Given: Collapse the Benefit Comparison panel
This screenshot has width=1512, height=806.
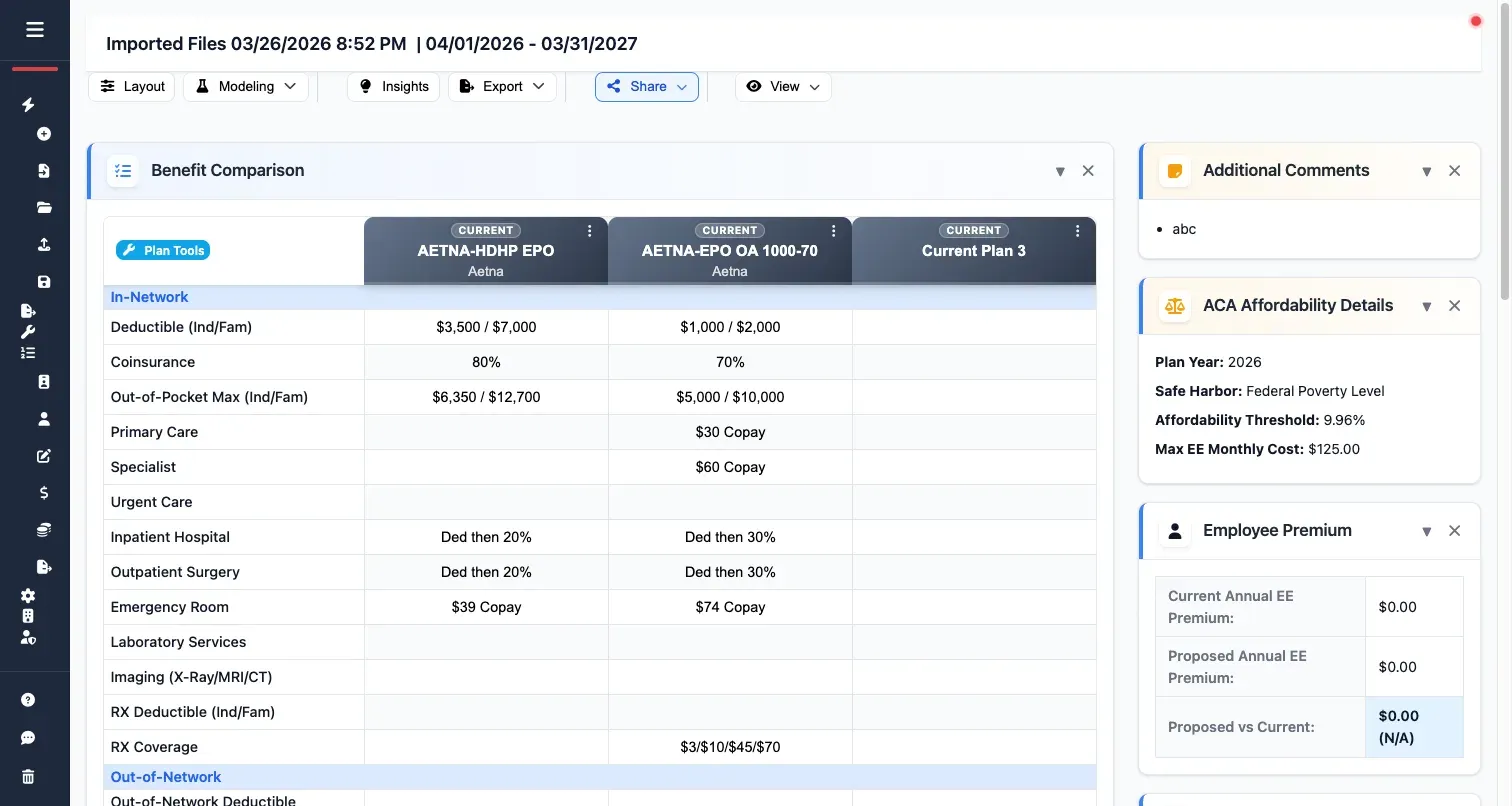Looking at the screenshot, I should (1060, 171).
